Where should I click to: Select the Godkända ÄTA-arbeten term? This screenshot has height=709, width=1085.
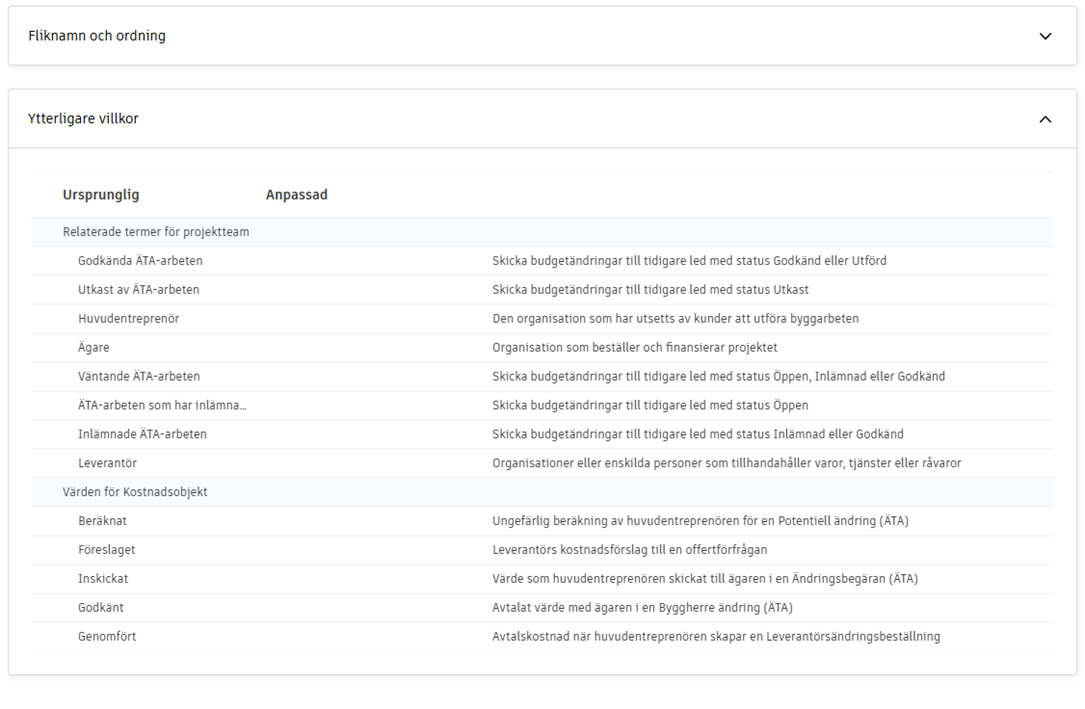click(x=140, y=261)
